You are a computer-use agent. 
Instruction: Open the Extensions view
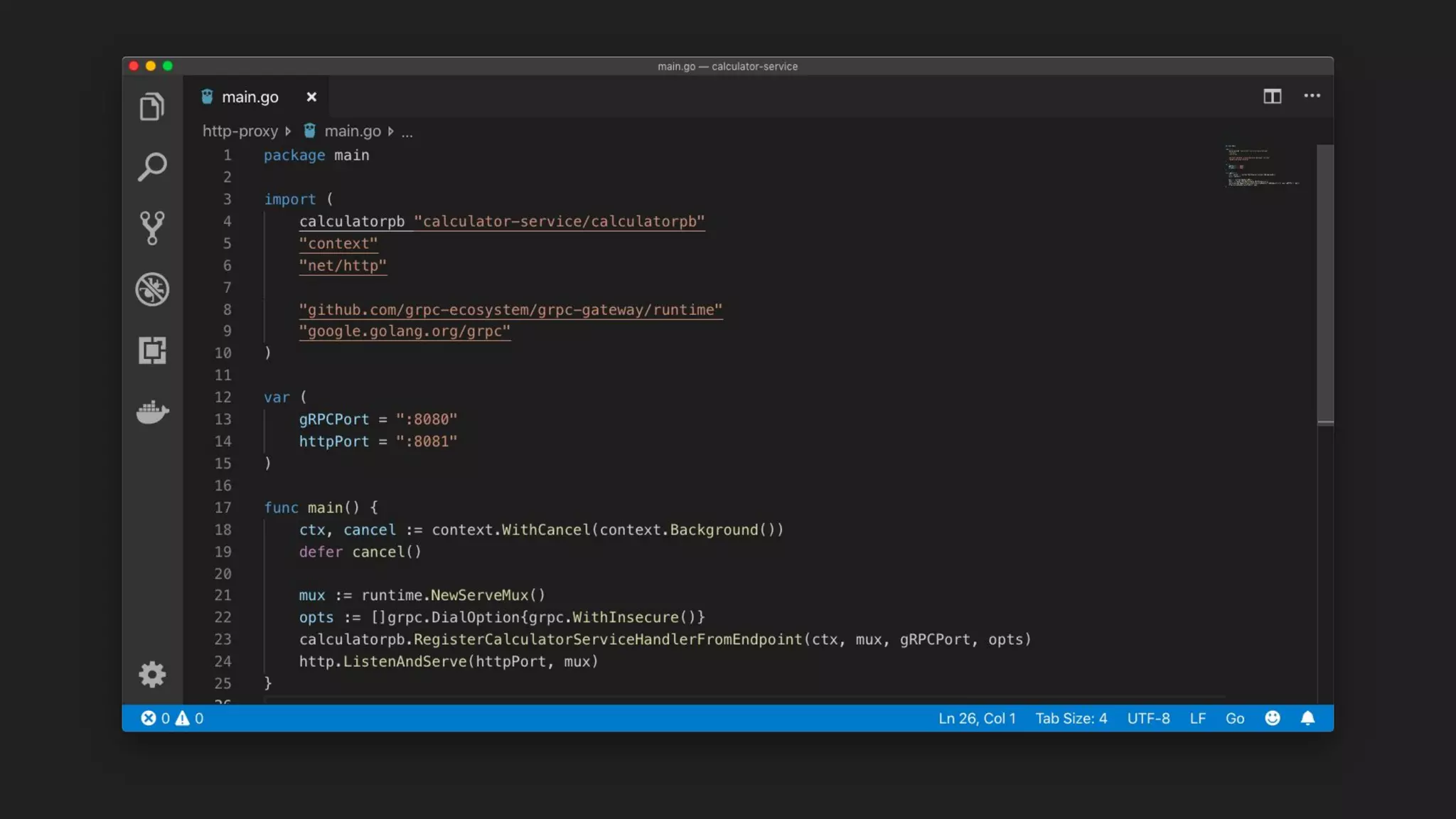[152, 350]
